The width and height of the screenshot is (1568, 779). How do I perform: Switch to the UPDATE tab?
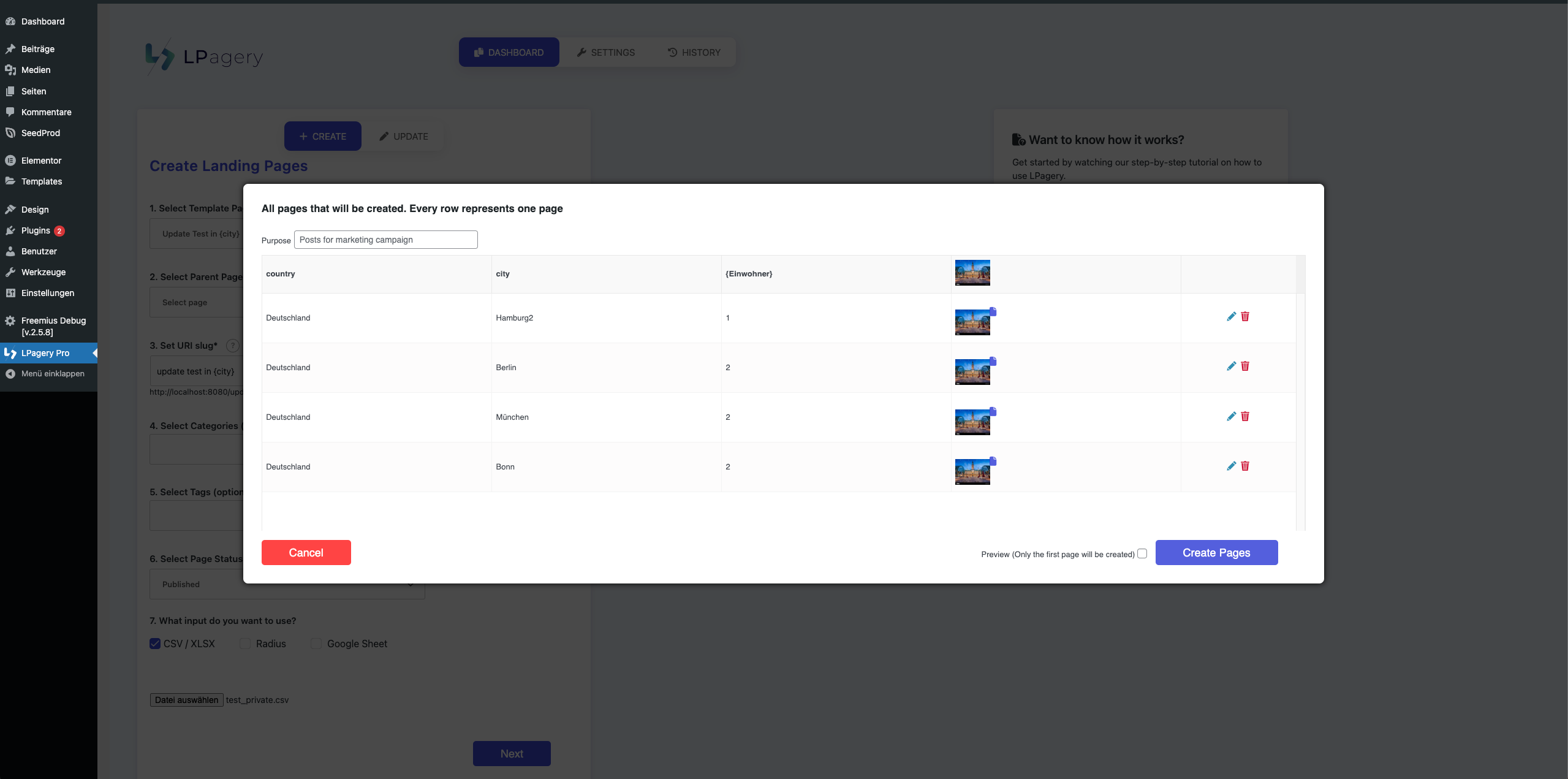coord(403,135)
